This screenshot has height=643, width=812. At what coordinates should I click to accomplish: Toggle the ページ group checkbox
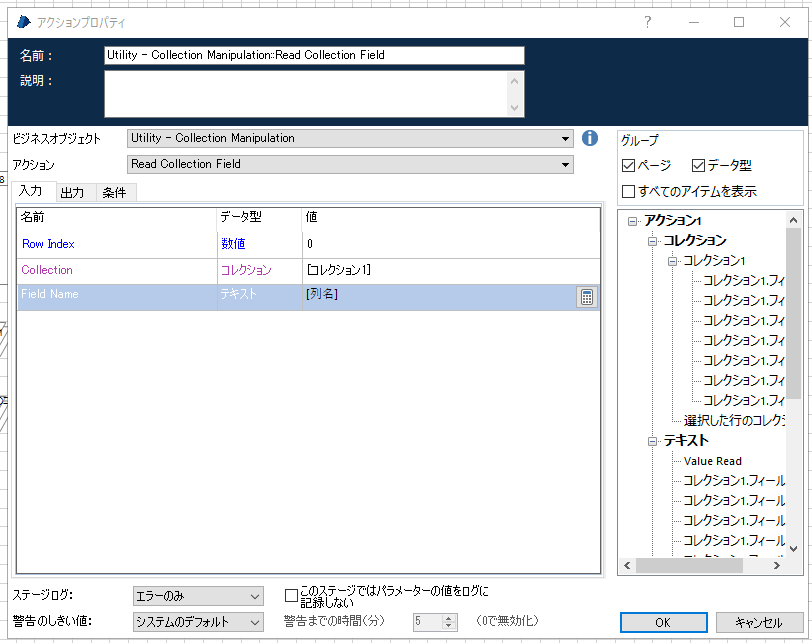point(628,166)
